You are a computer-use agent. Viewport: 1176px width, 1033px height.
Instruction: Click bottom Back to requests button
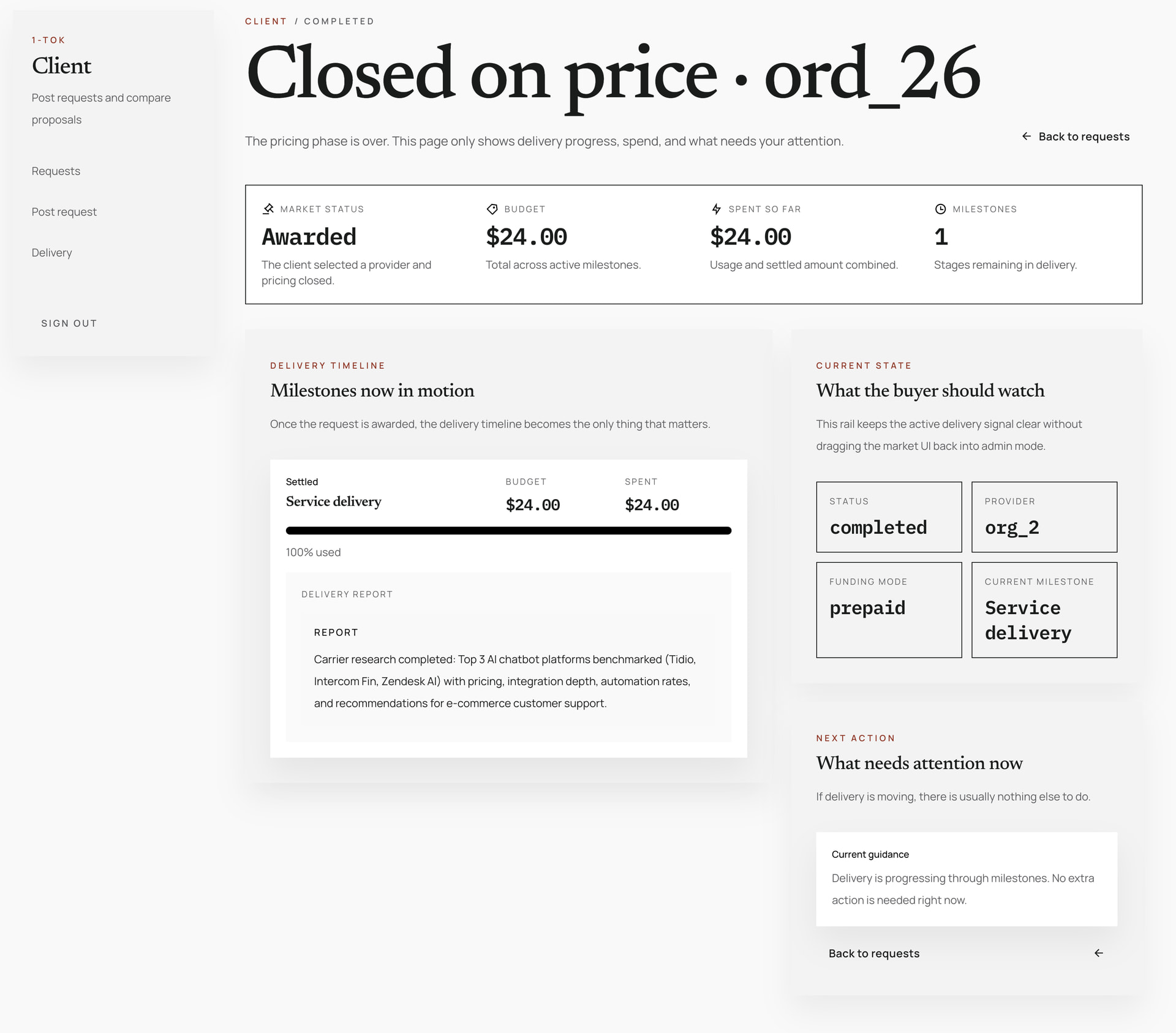(x=967, y=953)
